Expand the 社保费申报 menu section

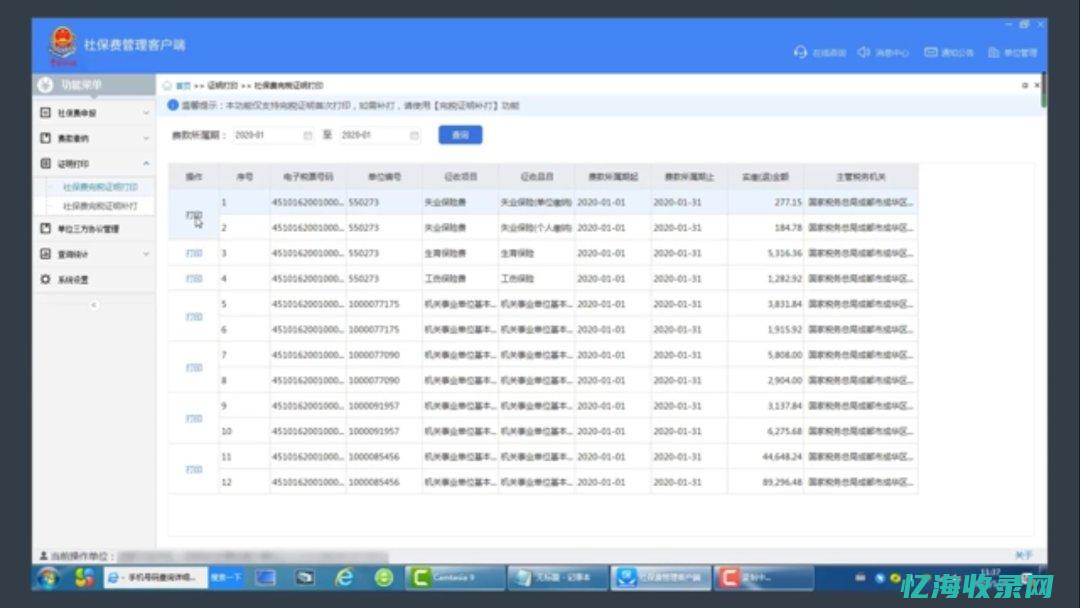(146, 113)
